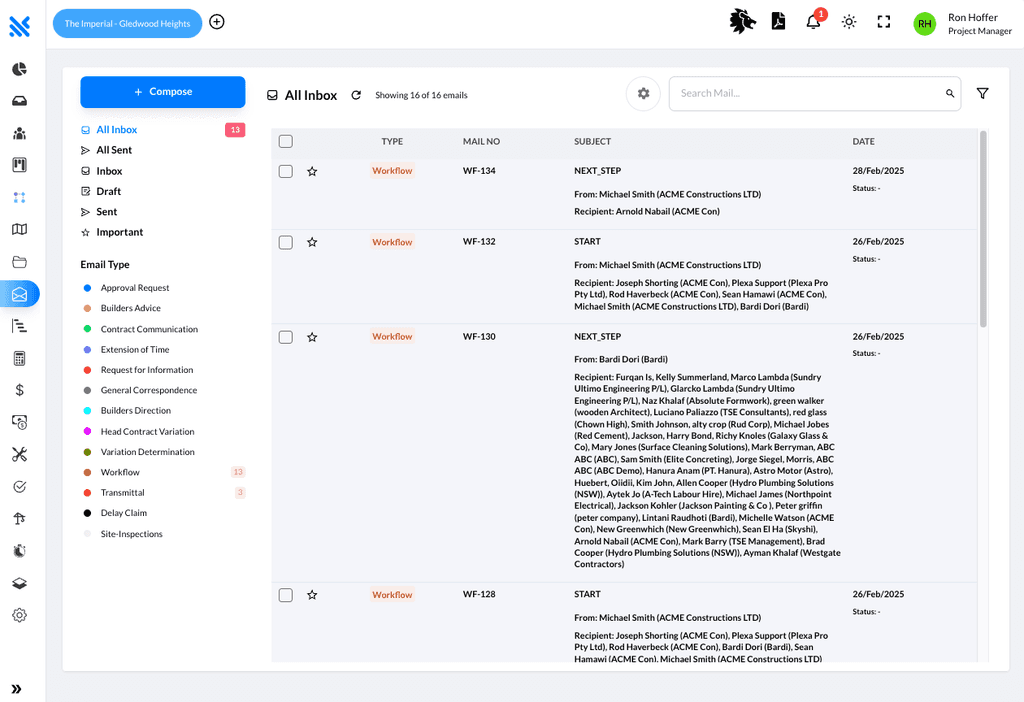Star the WF-132 email
The width and height of the screenshot is (1024, 702).
pos(312,242)
